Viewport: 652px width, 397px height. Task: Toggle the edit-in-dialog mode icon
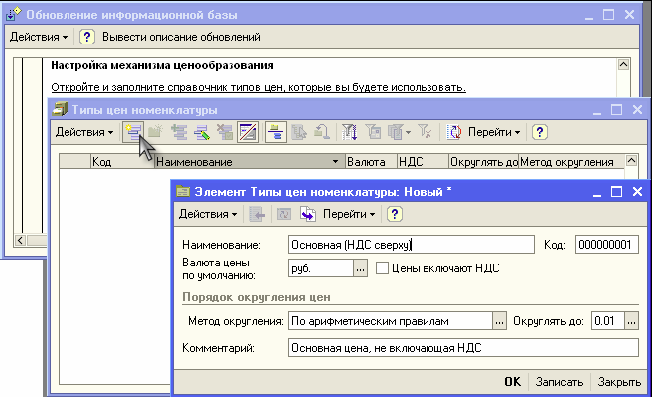248,132
